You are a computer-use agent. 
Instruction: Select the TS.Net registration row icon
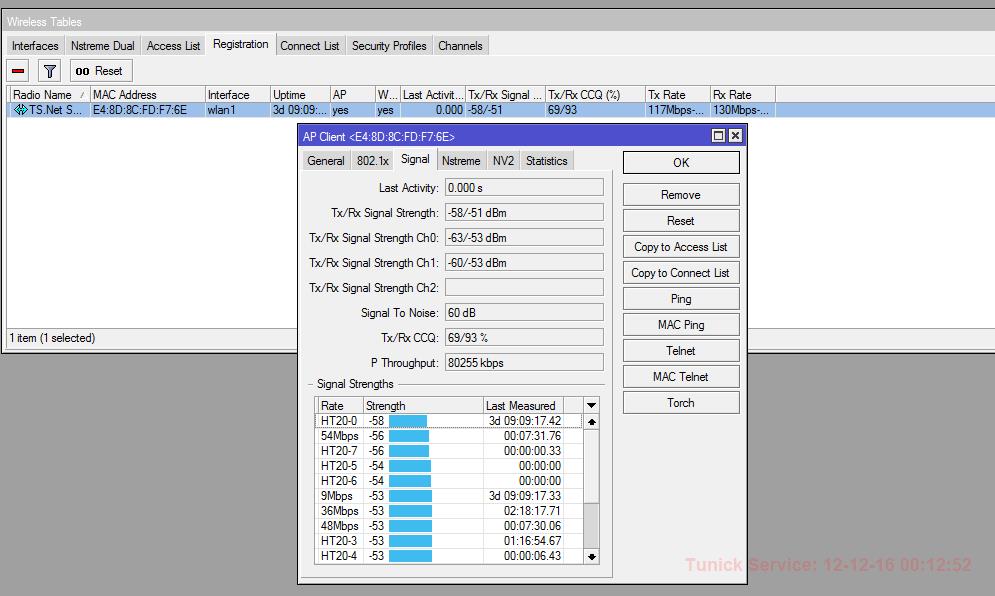tap(20, 110)
